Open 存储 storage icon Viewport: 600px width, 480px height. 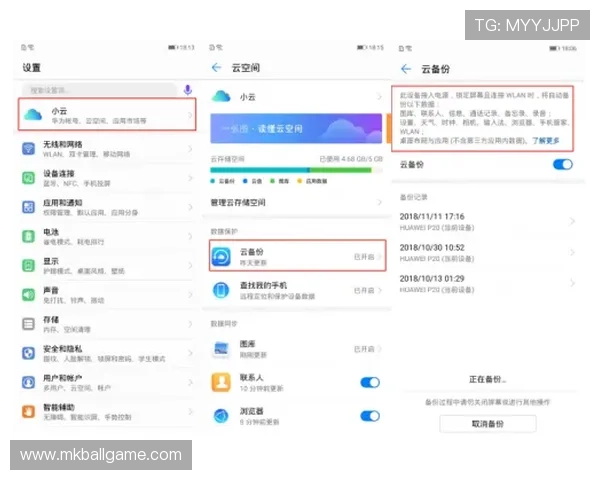point(28,324)
